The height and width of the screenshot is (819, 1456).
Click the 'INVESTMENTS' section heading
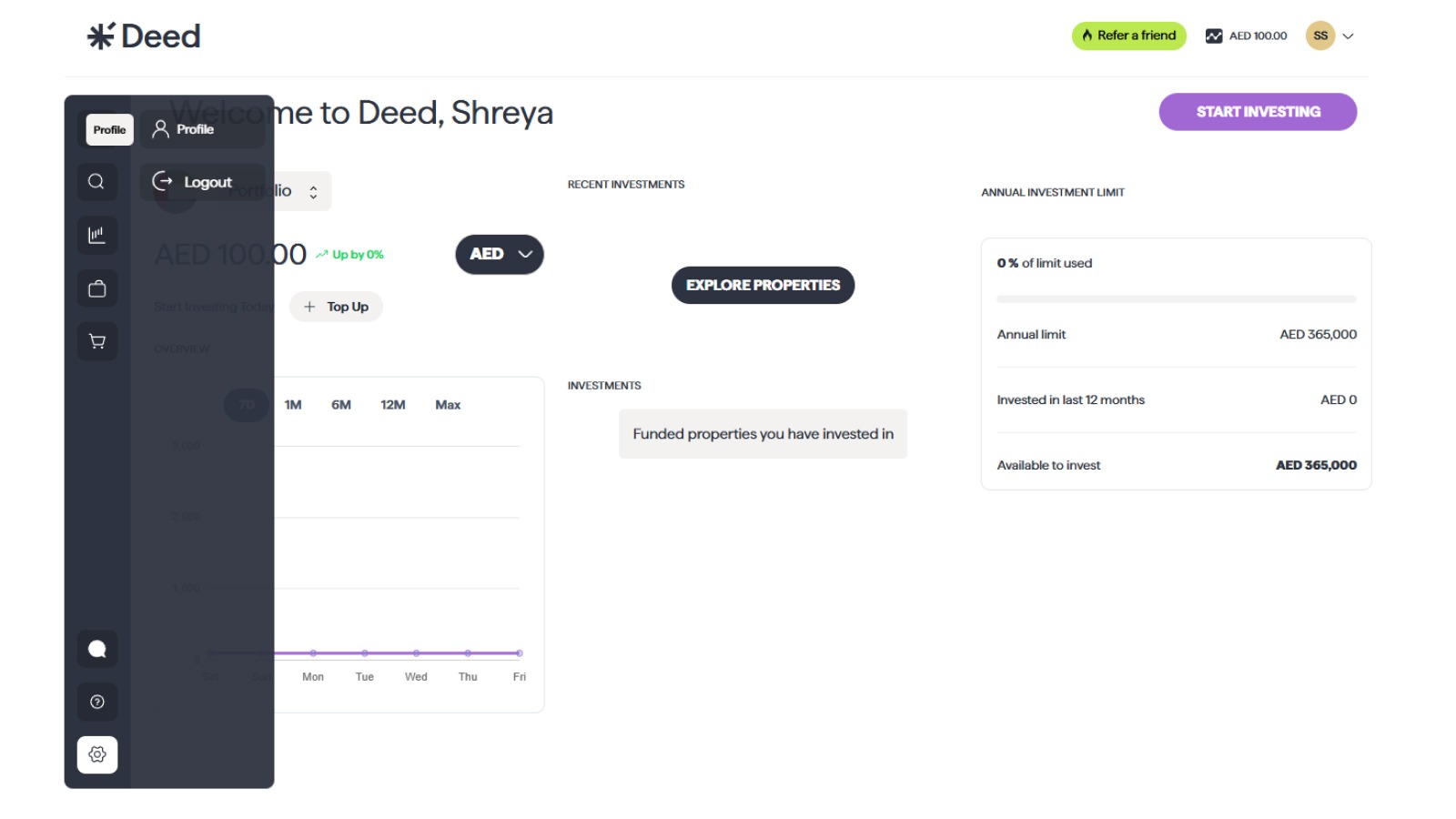click(x=604, y=386)
